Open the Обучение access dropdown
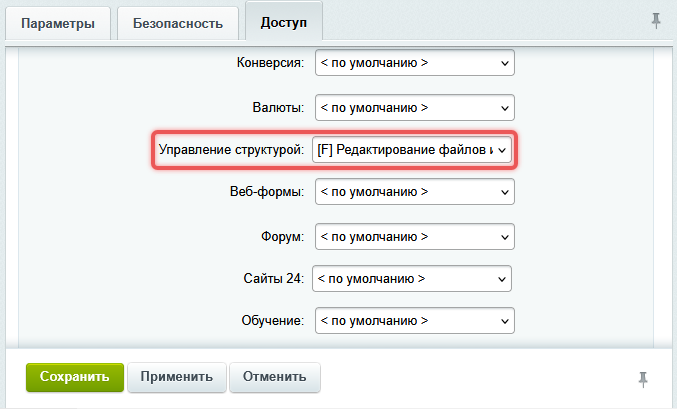This screenshot has height=409, width=677. pyautogui.click(x=414, y=321)
